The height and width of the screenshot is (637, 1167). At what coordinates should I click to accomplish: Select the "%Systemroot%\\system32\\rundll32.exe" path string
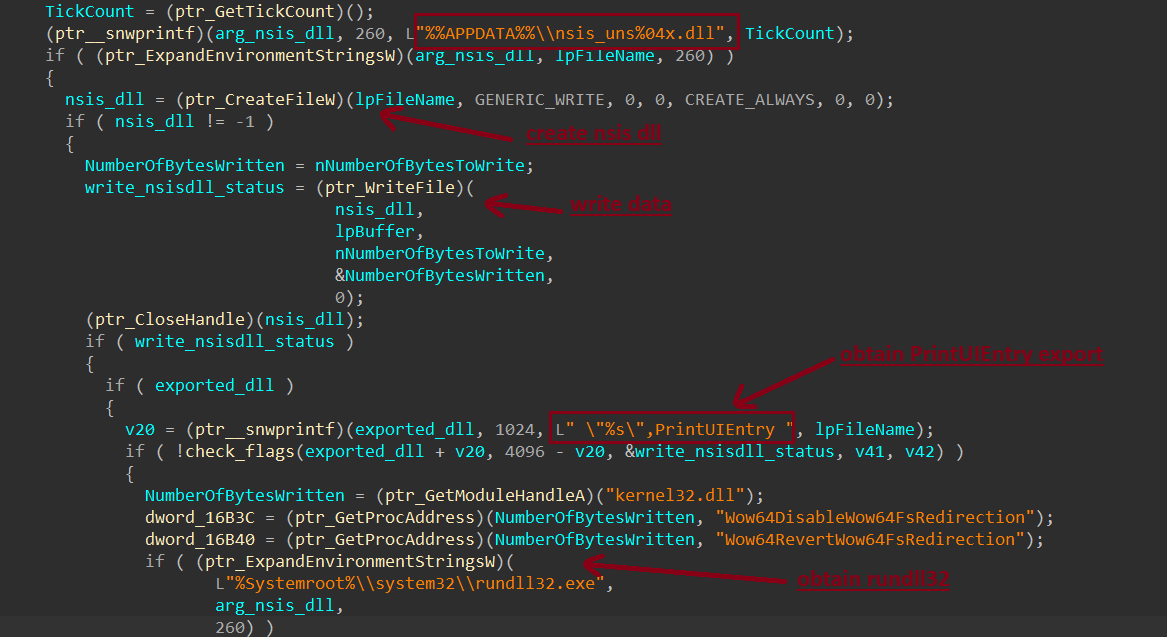pyautogui.click(x=415, y=583)
